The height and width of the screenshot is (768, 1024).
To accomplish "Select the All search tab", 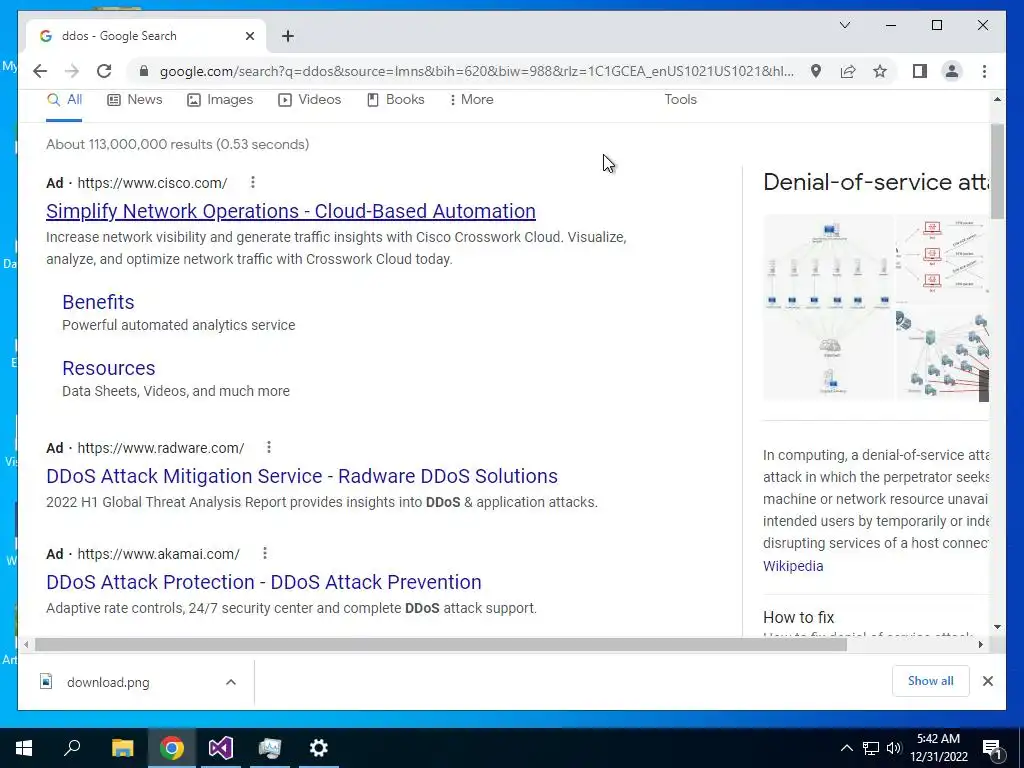I will tap(64, 100).
